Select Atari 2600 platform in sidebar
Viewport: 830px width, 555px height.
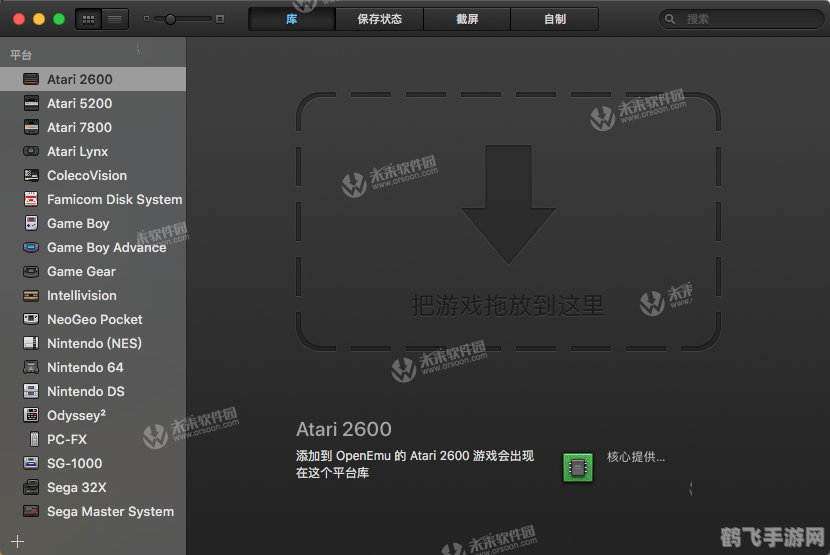point(93,79)
